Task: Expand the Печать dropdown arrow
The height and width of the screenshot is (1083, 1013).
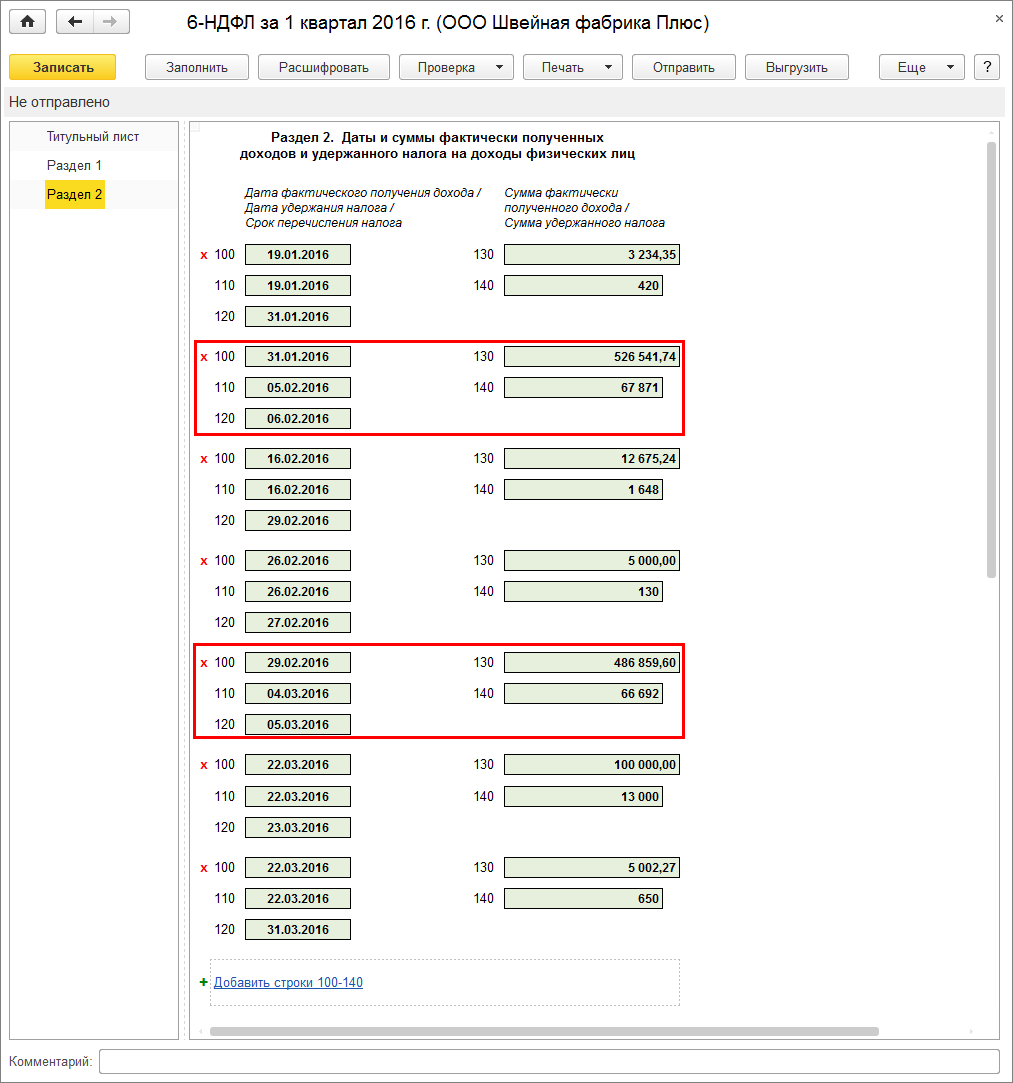Action: click(x=608, y=67)
